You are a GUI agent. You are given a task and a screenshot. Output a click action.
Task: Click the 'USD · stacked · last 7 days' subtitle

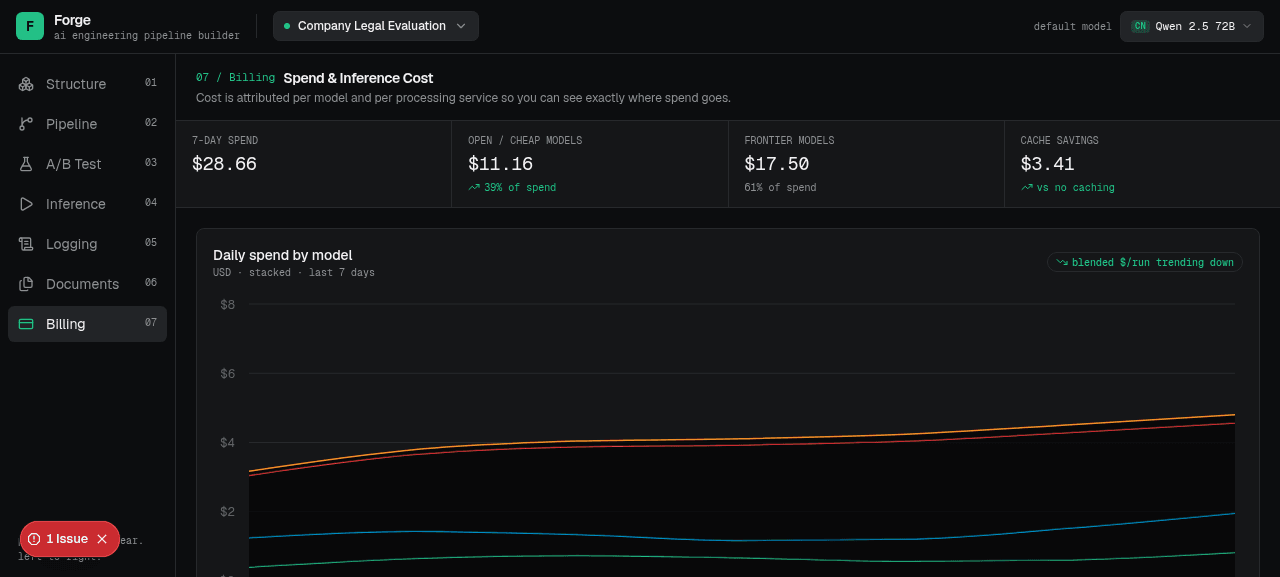tap(294, 273)
